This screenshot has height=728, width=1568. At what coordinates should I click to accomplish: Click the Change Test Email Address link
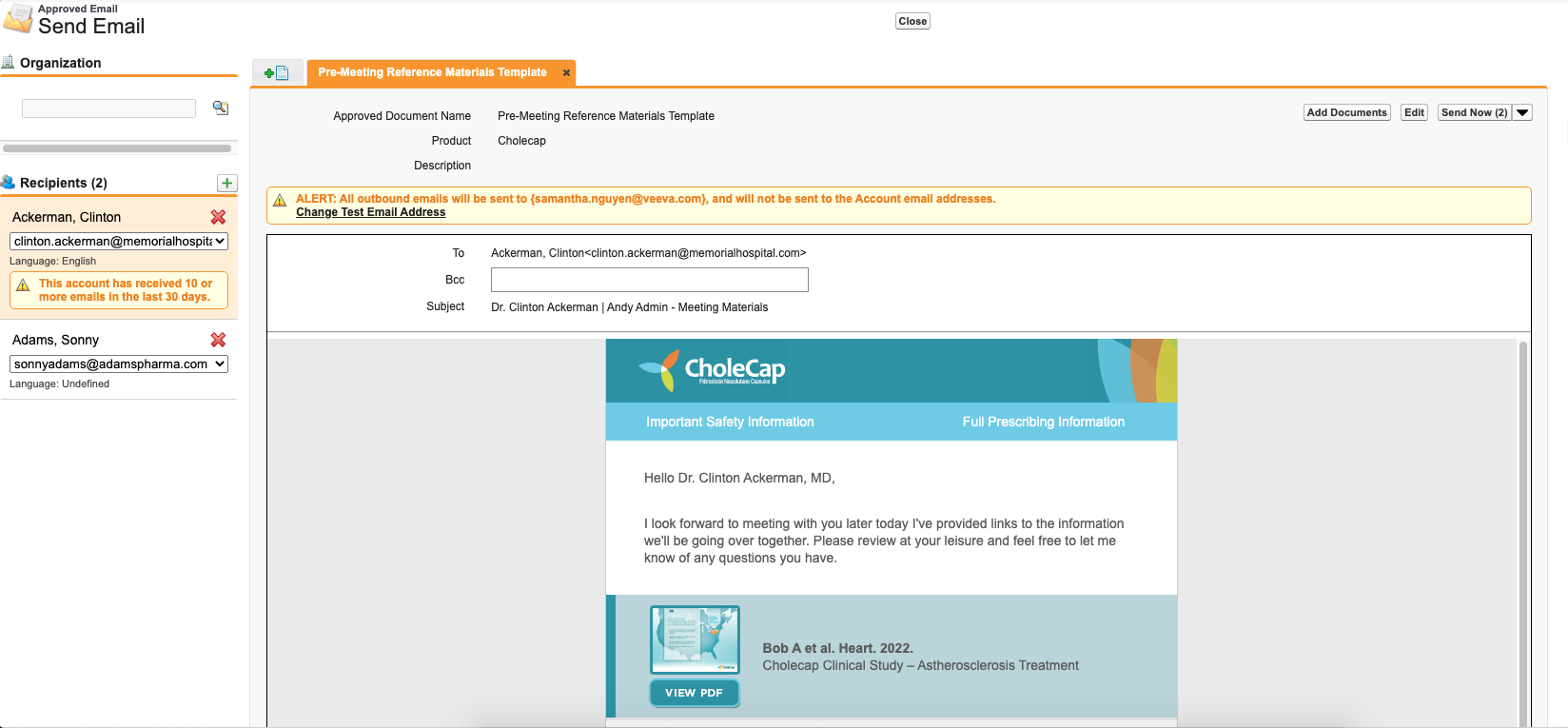tap(370, 212)
